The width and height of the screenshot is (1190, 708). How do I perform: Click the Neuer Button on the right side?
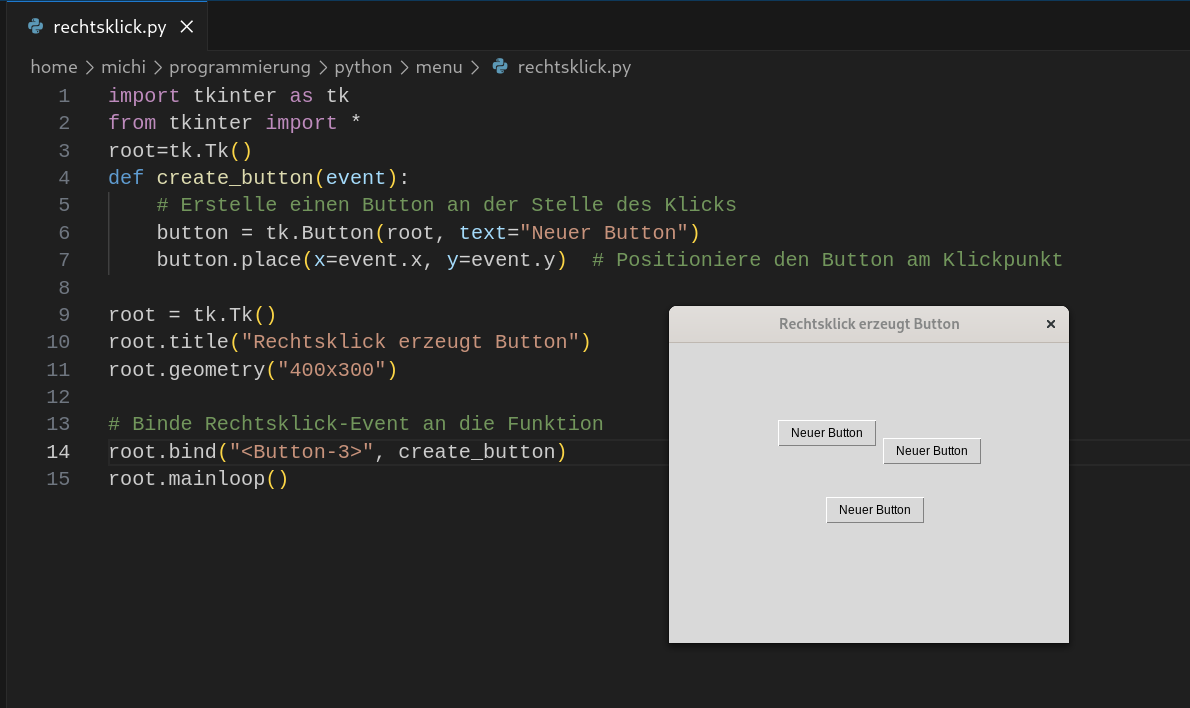point(931,451)
